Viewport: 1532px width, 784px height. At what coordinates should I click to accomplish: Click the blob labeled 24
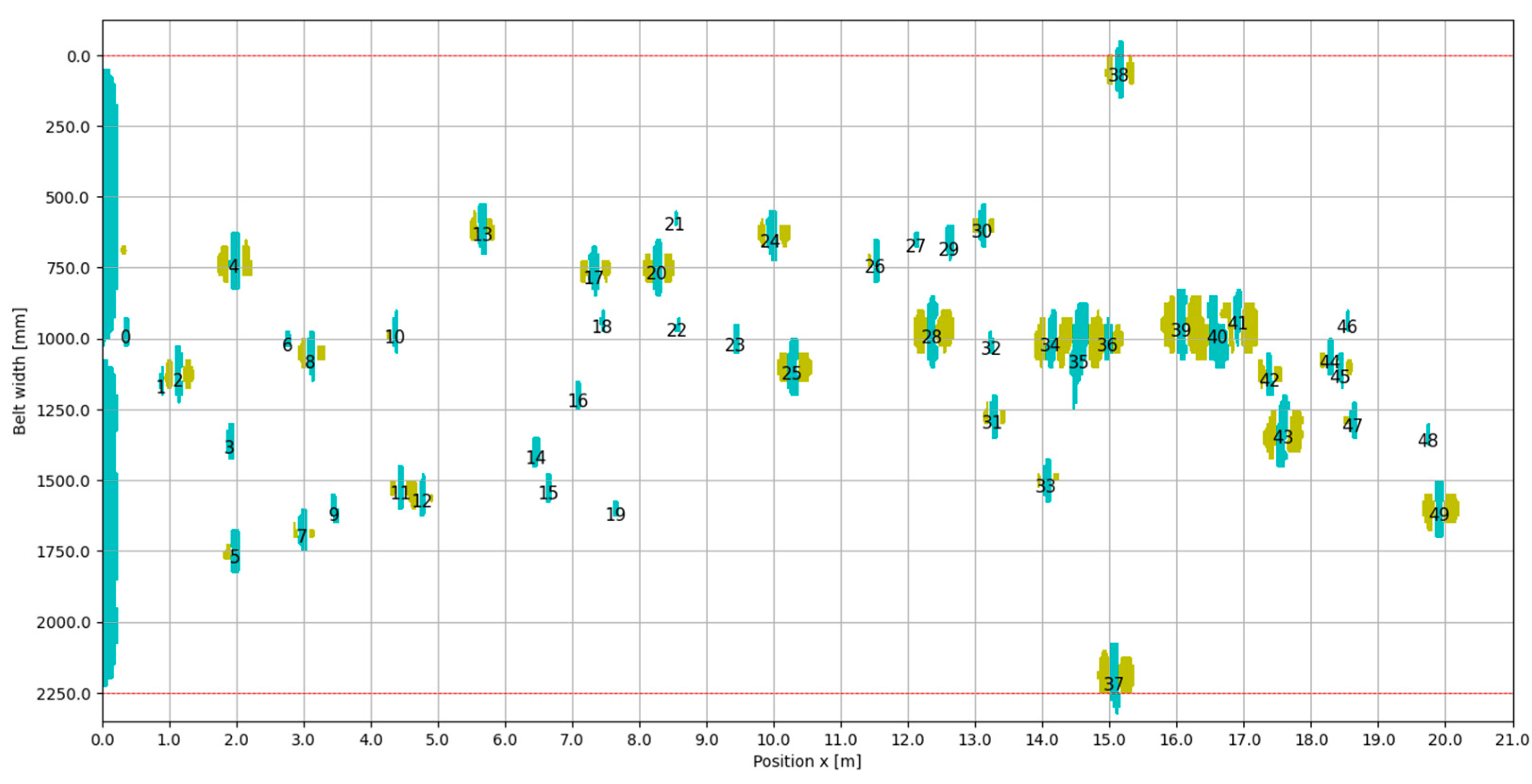[772, 235]
